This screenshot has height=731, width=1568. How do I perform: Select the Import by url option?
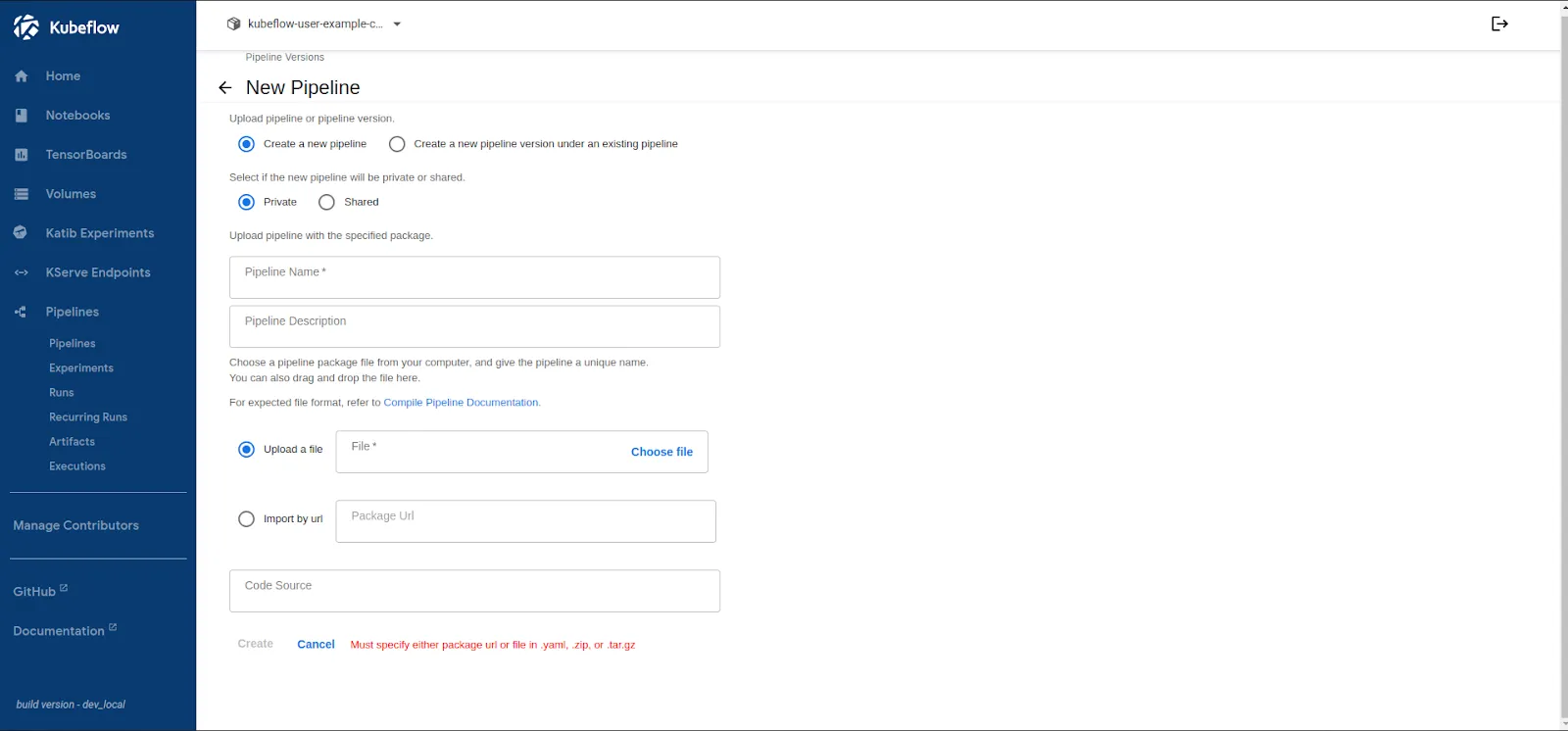247,519
